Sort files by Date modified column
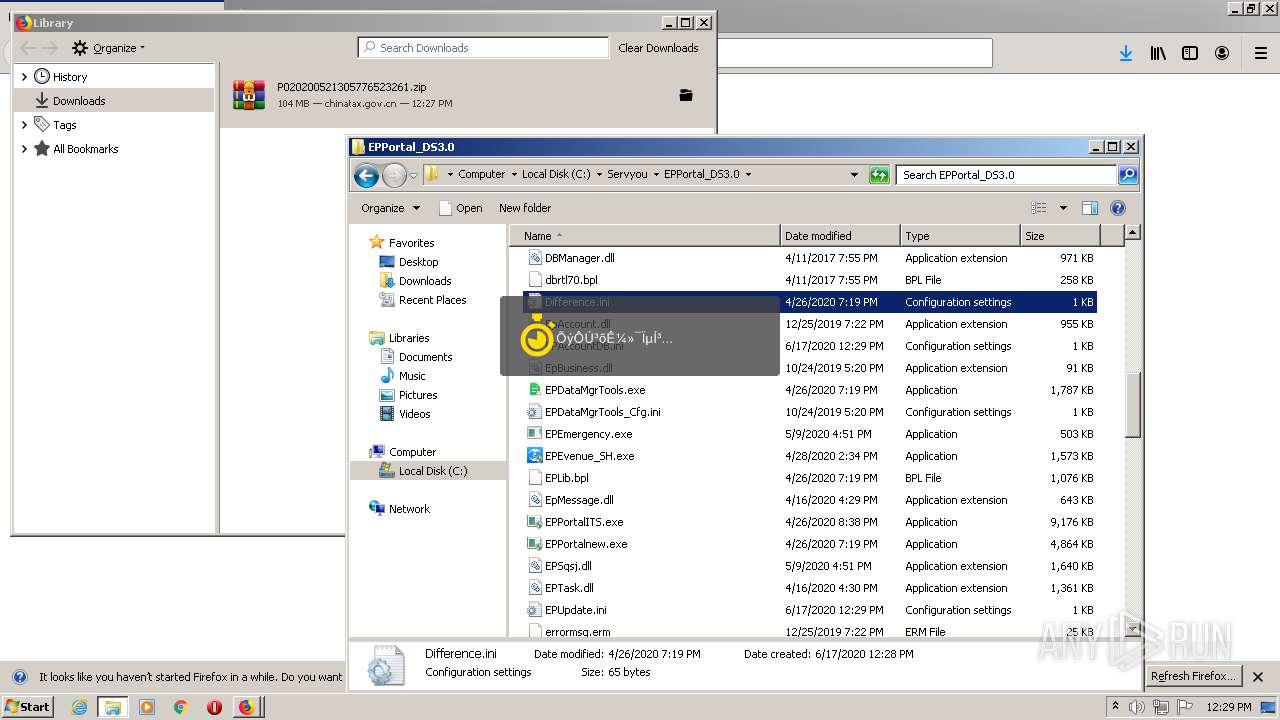The width and height of the screenshot is (1280, 720). (x=840, y=236)
